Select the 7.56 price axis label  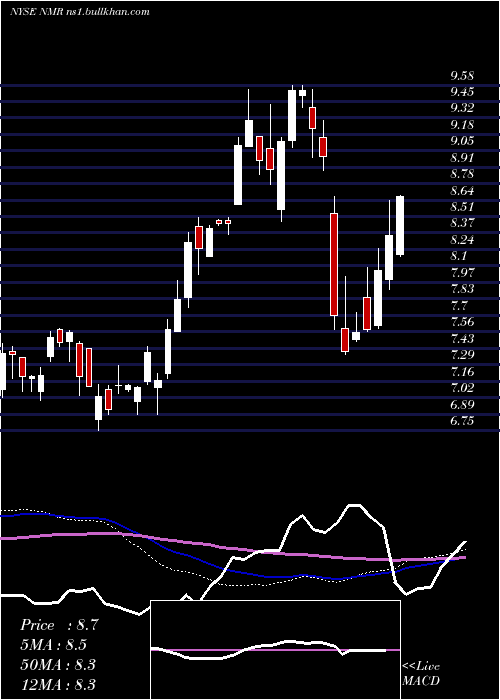pos(462,322)
